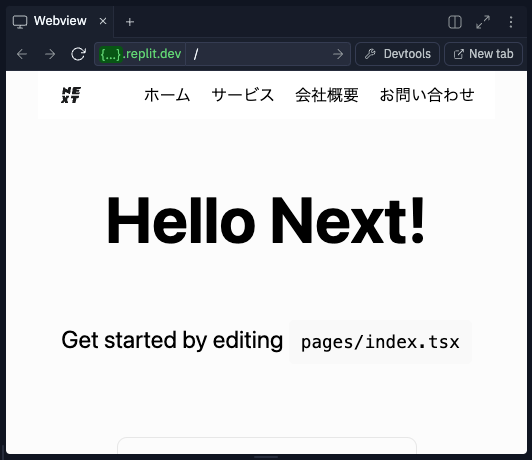This screenshot has width=532, height=460.
Task: Click the pages/index.tsx code label
Action: [380, 342]
